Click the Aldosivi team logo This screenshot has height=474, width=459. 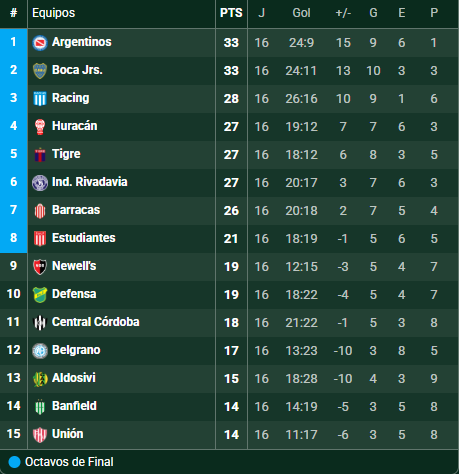[40, 379]
